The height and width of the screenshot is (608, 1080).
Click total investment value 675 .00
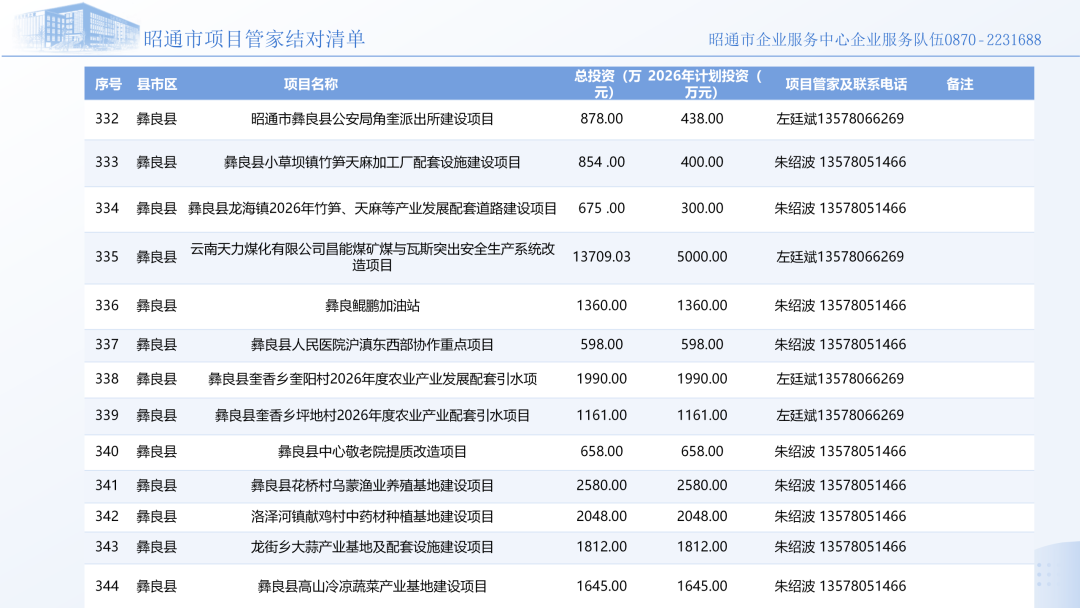pyautogui.click(x=601, y=208)
